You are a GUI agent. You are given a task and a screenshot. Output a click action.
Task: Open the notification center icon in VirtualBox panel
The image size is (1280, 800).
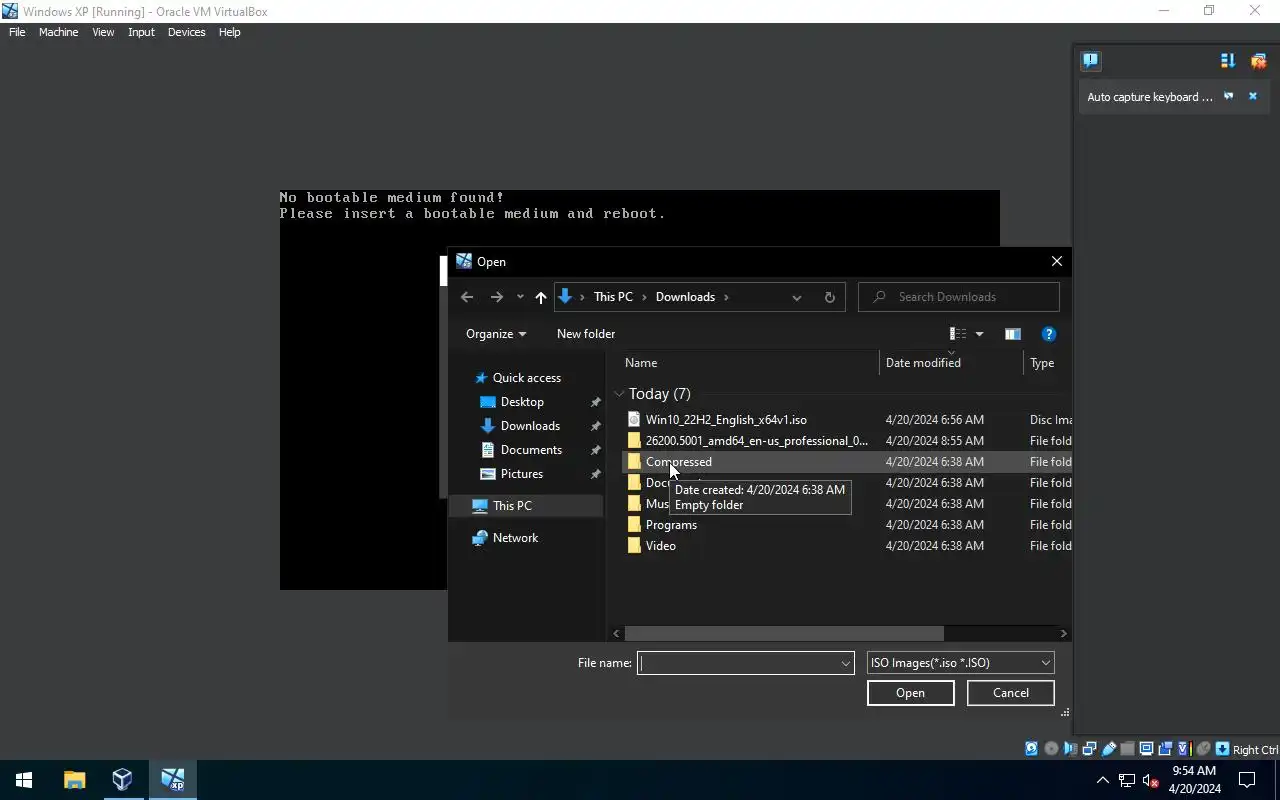point(1090,60)
